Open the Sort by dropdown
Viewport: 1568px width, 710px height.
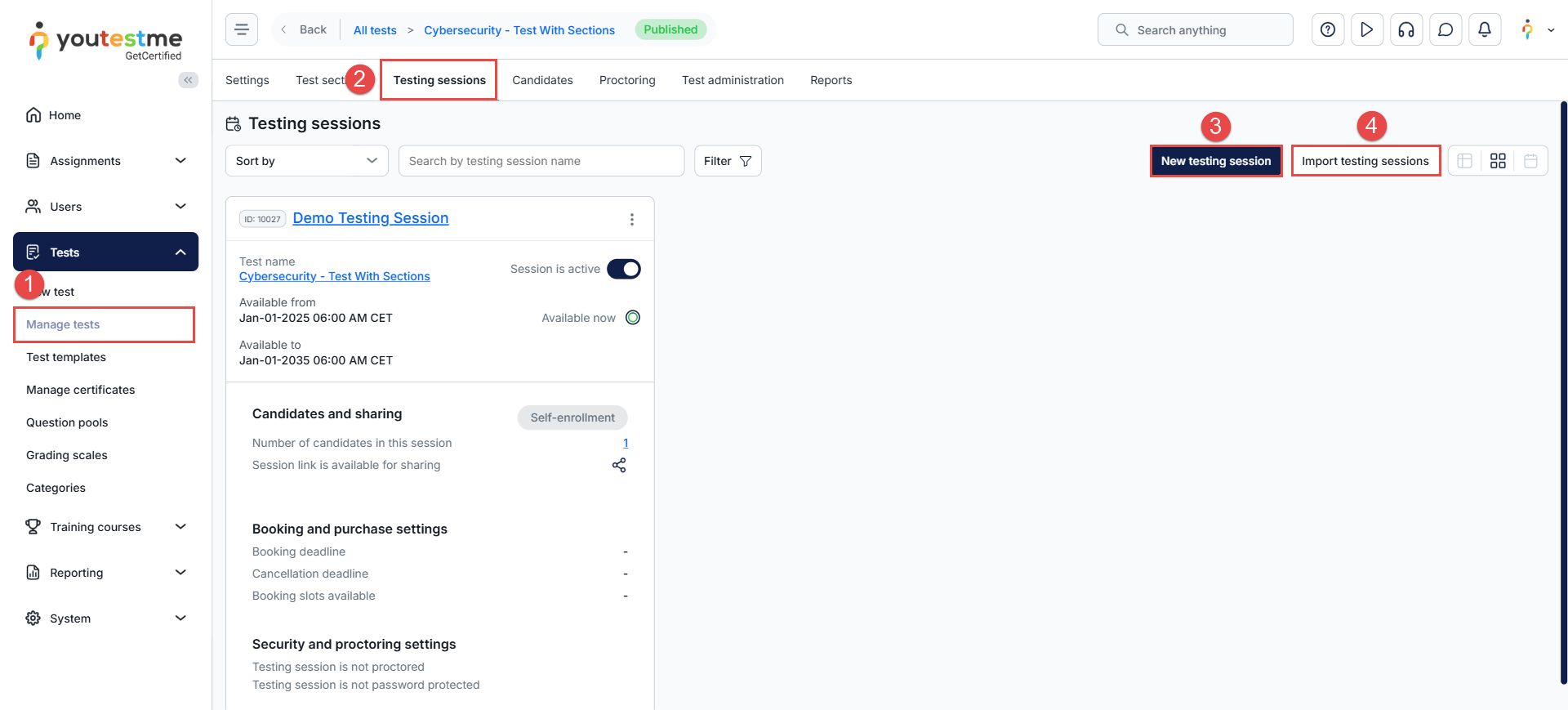(307, 161)
